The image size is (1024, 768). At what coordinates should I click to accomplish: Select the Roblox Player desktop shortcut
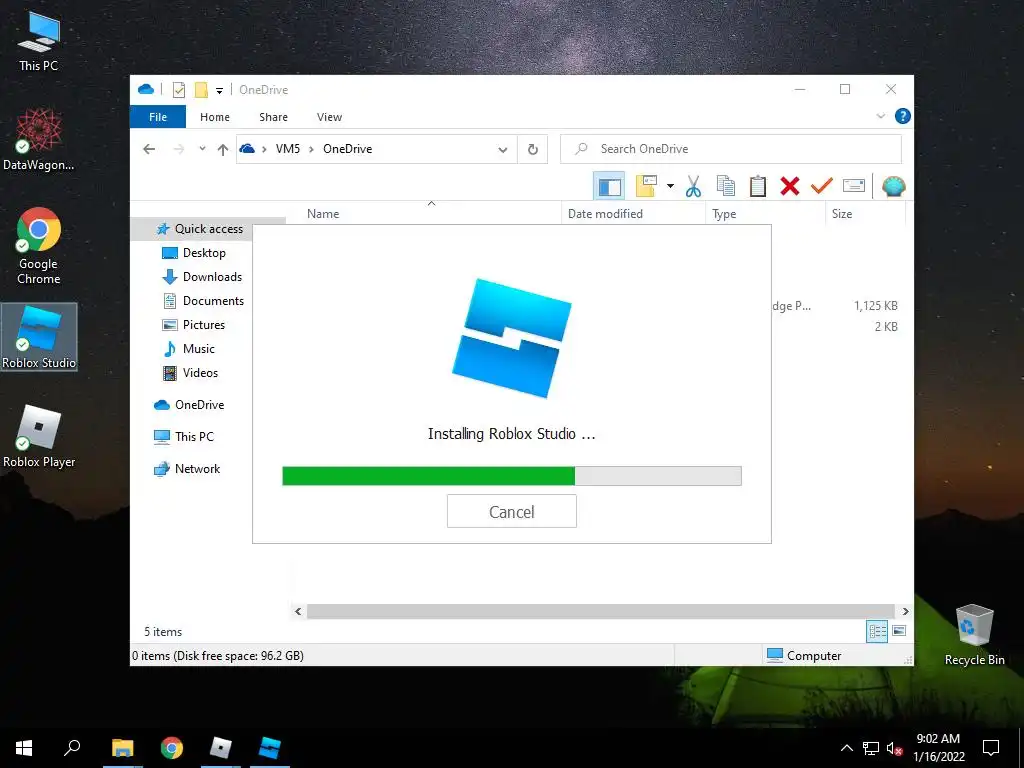point(39,436)
